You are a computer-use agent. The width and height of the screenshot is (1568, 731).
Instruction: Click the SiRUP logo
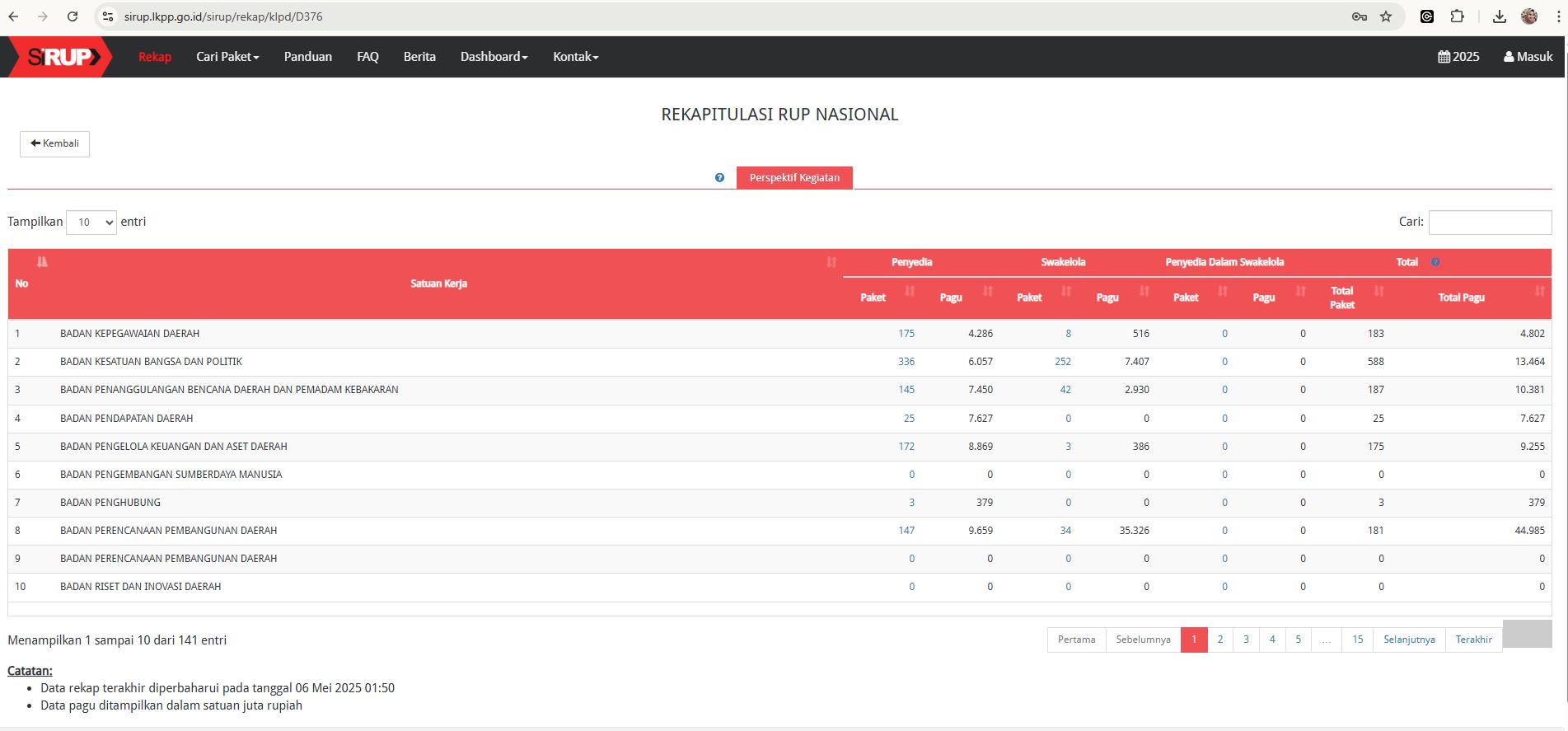point(62,57)
